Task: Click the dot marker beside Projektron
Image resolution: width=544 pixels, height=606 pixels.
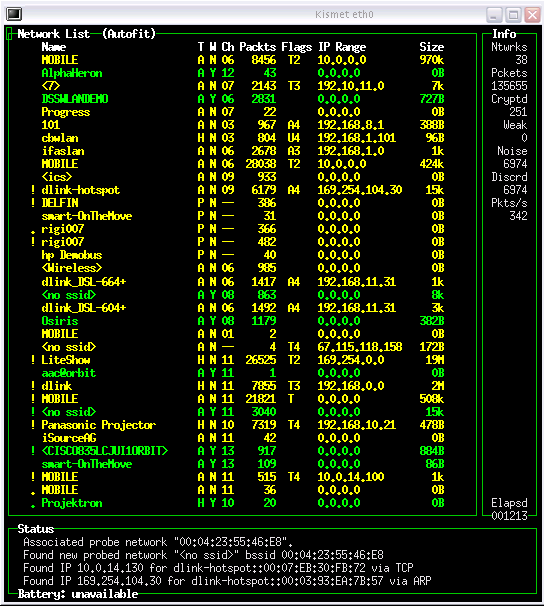Action: (x=33, y=506)
